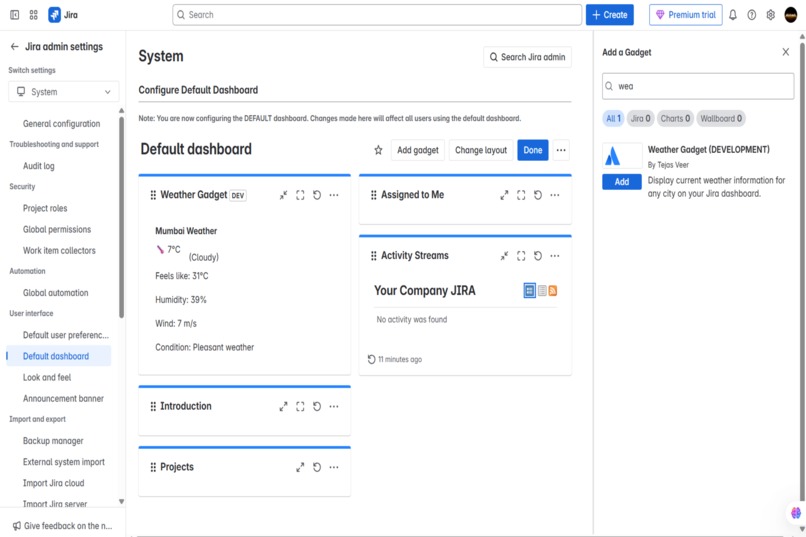This screenshot has width=806, height=537.
Task: Open External system import
Action: coord(64,462)
